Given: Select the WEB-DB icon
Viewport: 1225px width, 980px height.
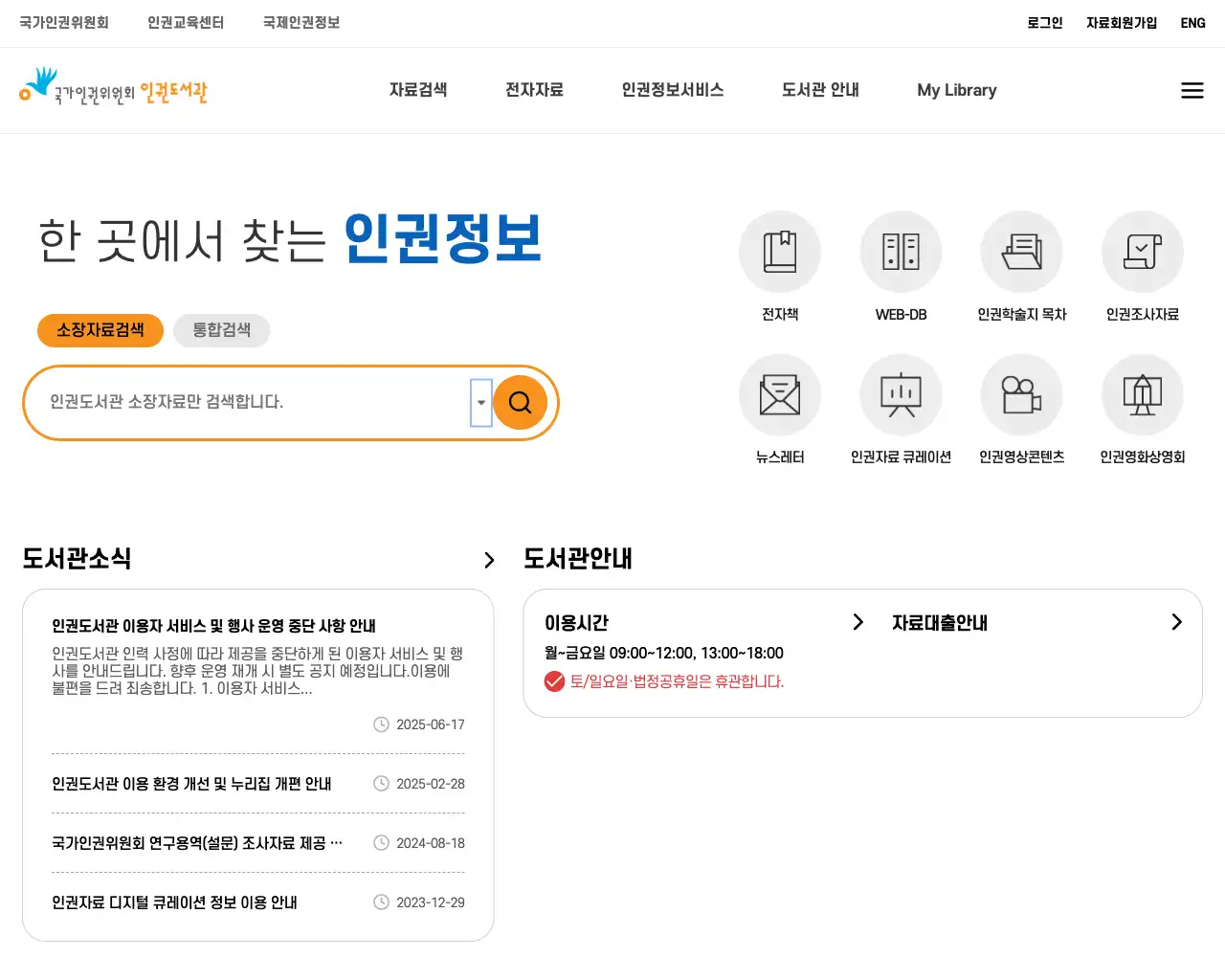Looking at the screenshot, I should coord(900,251).
